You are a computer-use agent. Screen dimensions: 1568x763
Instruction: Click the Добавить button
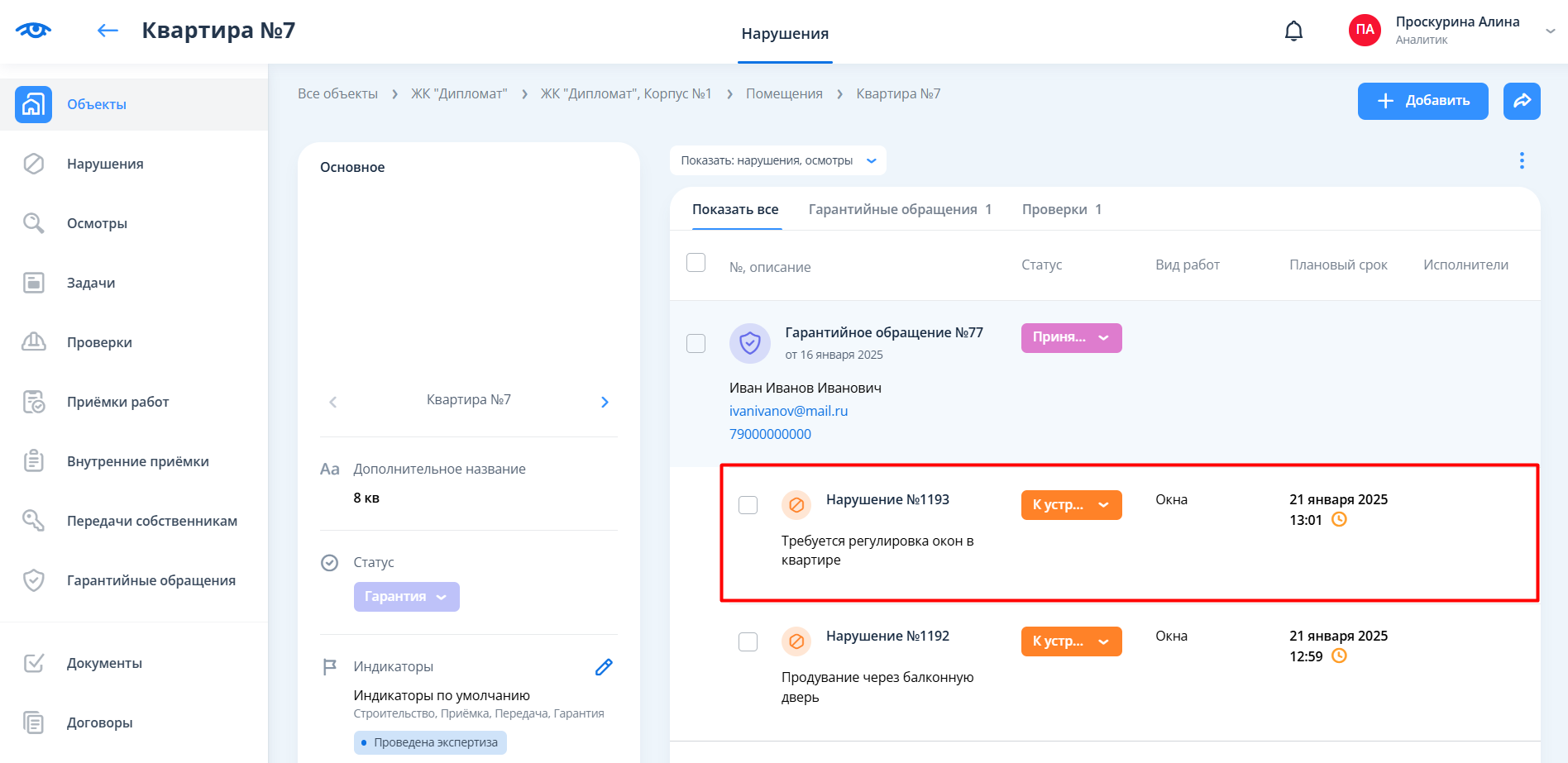(1422, 101)
